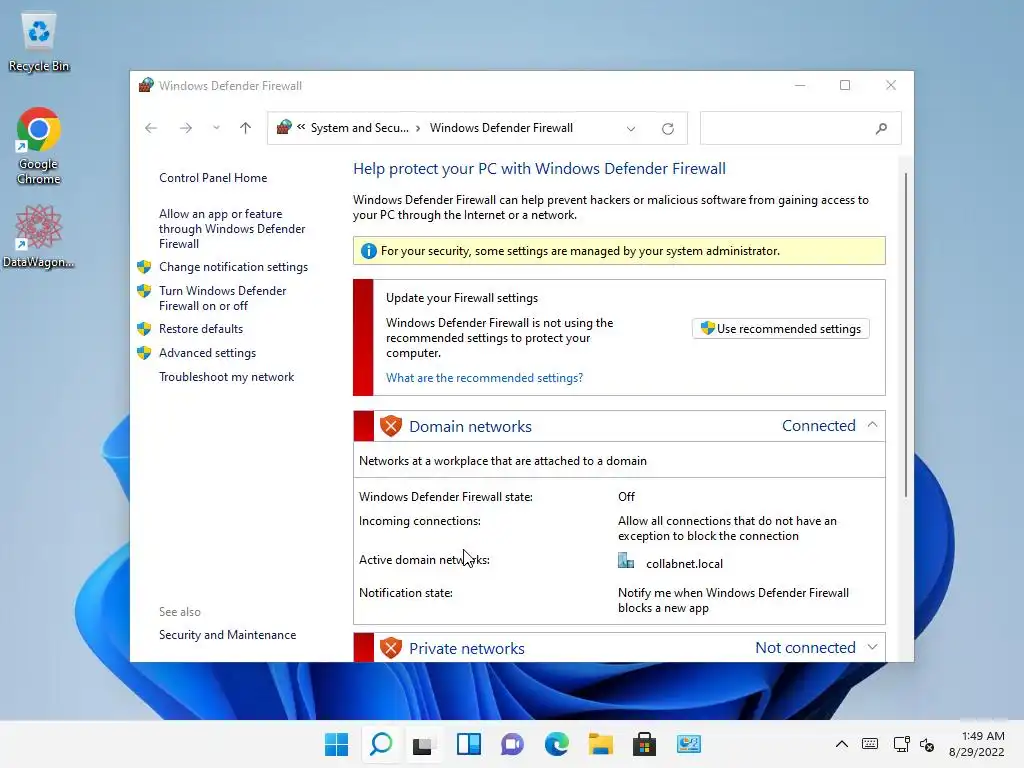Open Microsoft Store from taskbar
Screen dimensions: 1024x768
tap(645, 744)
